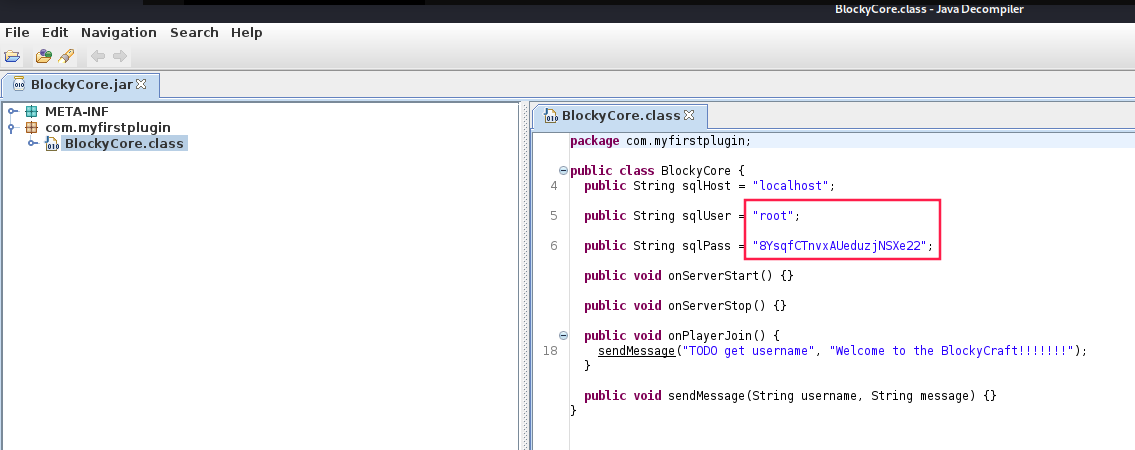Close the BlockyCore.jar tab
Image resolution: width=1135 pixels, height=450 pixels.
coord(141,84)
